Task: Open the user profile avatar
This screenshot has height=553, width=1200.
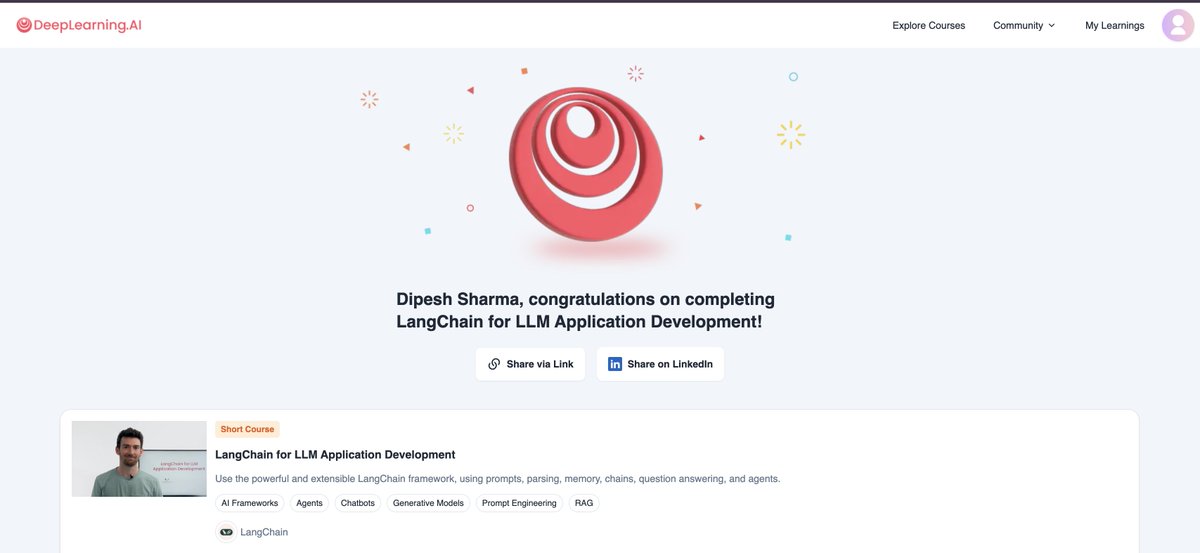Action: (1178, 25)
